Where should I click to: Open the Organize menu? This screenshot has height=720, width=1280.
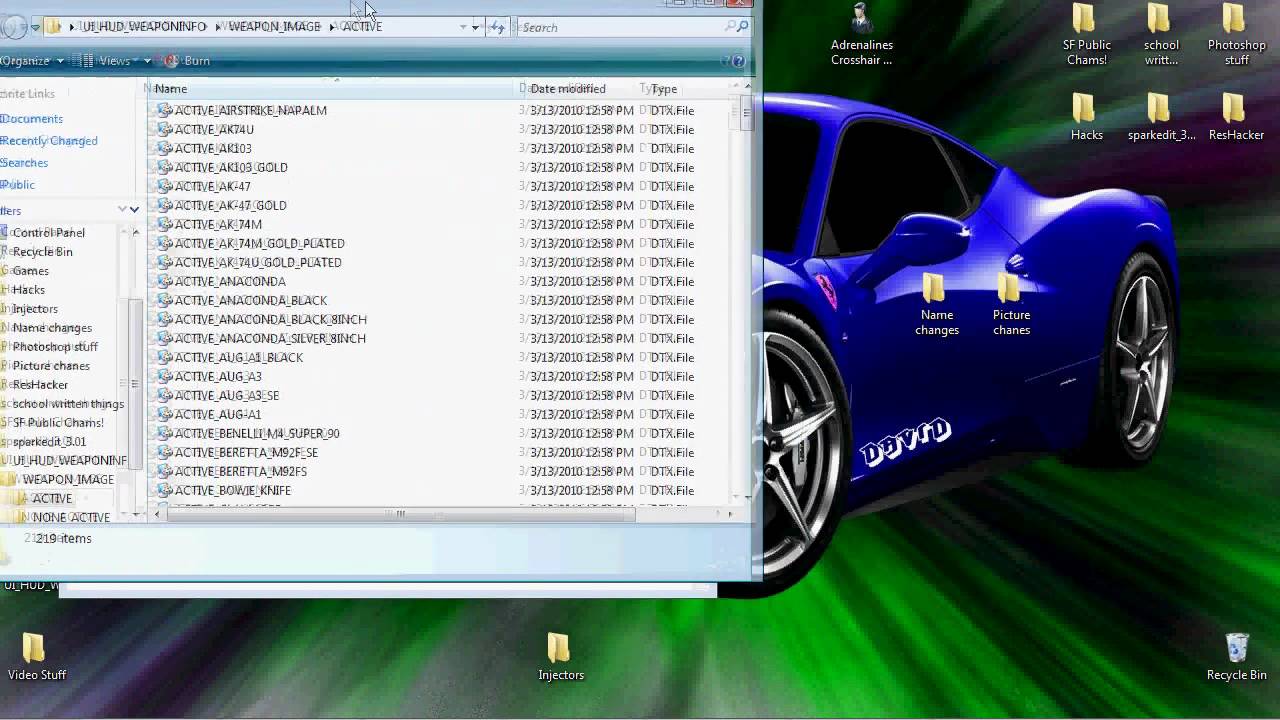point(30,61)
